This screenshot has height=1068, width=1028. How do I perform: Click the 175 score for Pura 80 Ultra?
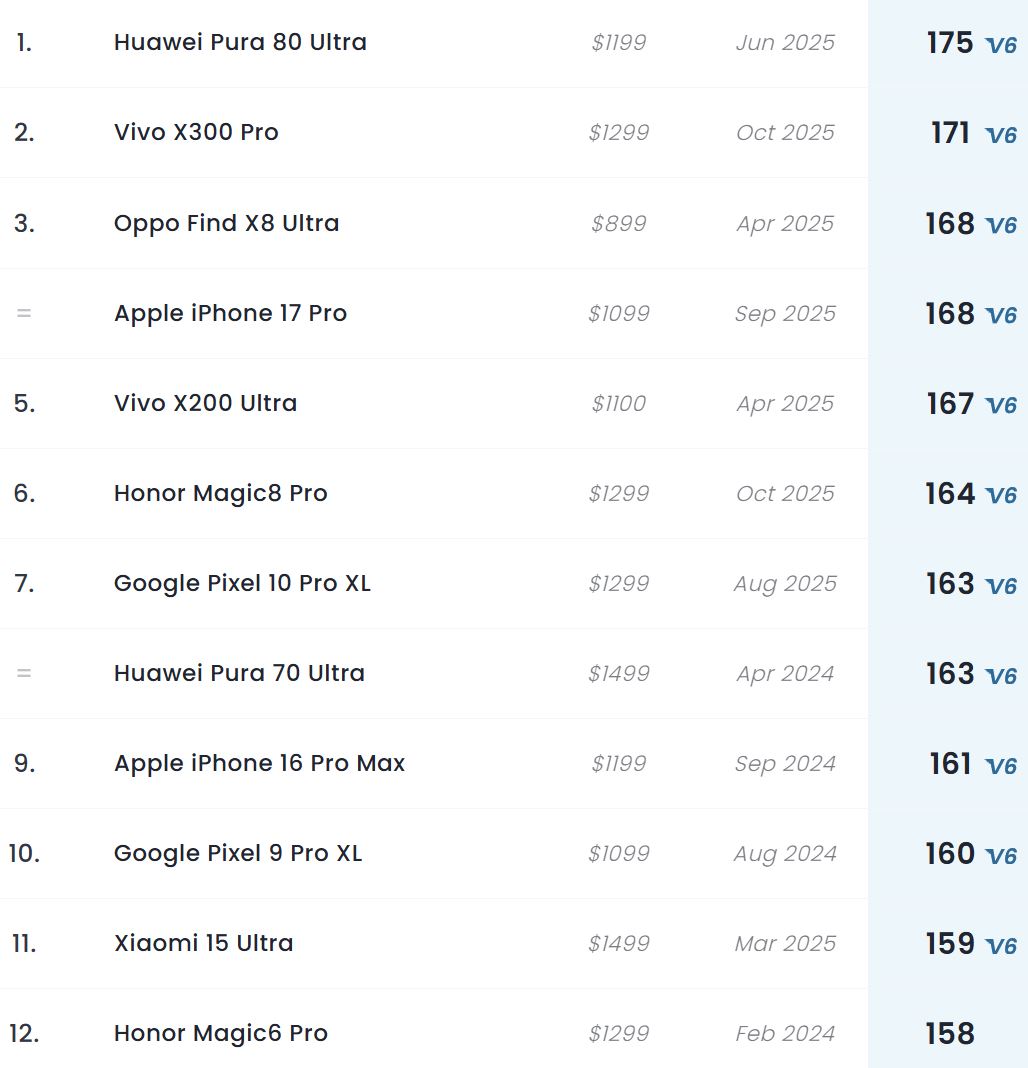point(949,43)
